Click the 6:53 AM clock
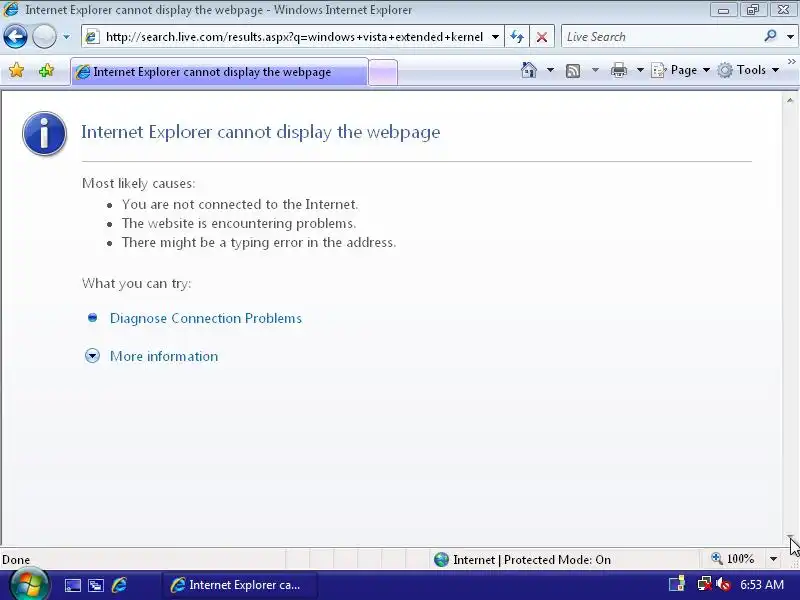Image resolution: width=800 pixels, height=600 pixels. click(x=762, y=585)
